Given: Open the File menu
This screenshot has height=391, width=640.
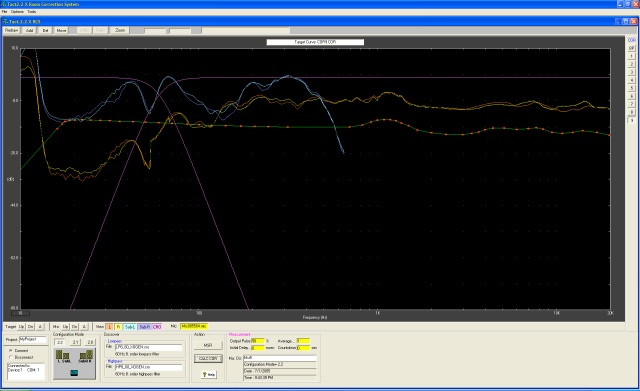Looking at the screenshot, I should click(x=4, y=11).
